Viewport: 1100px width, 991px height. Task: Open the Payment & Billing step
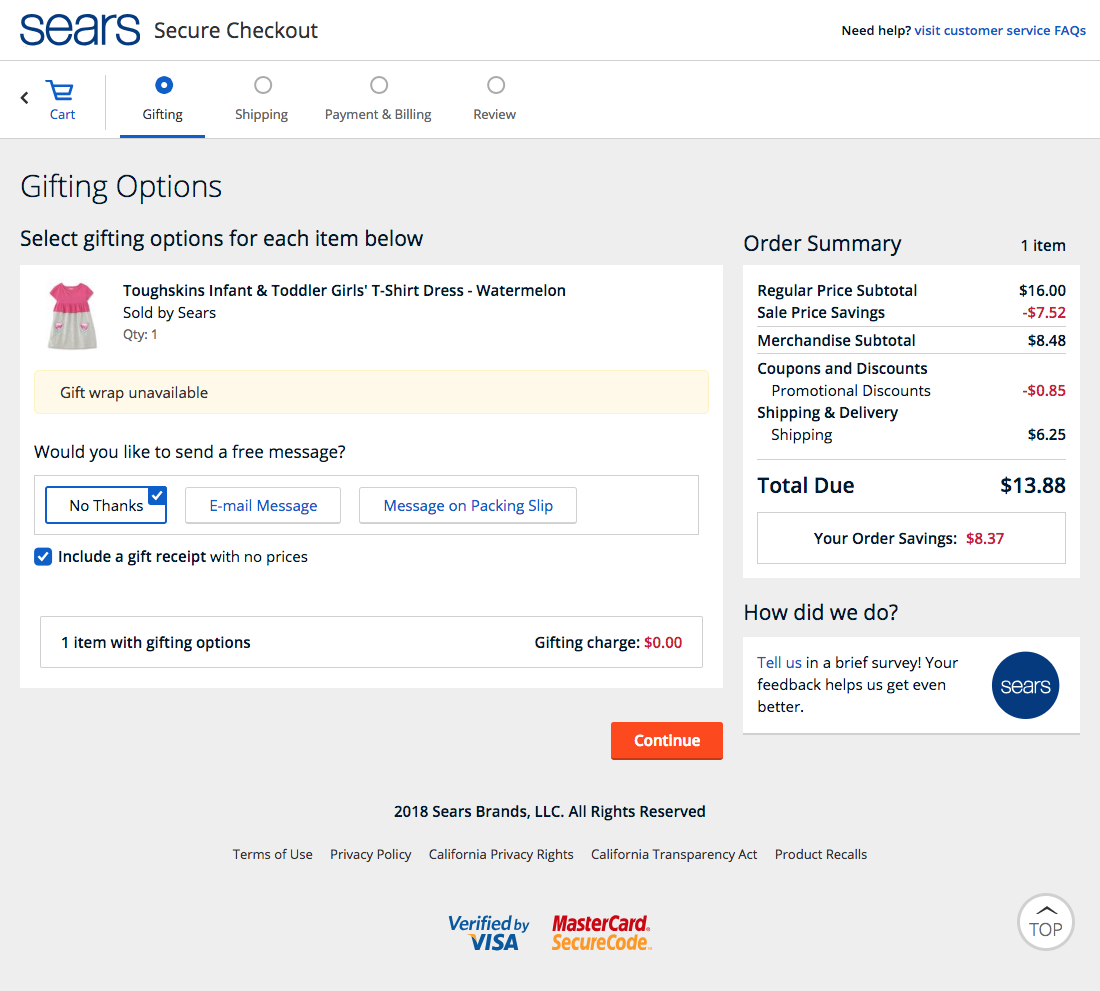[378, 114]
